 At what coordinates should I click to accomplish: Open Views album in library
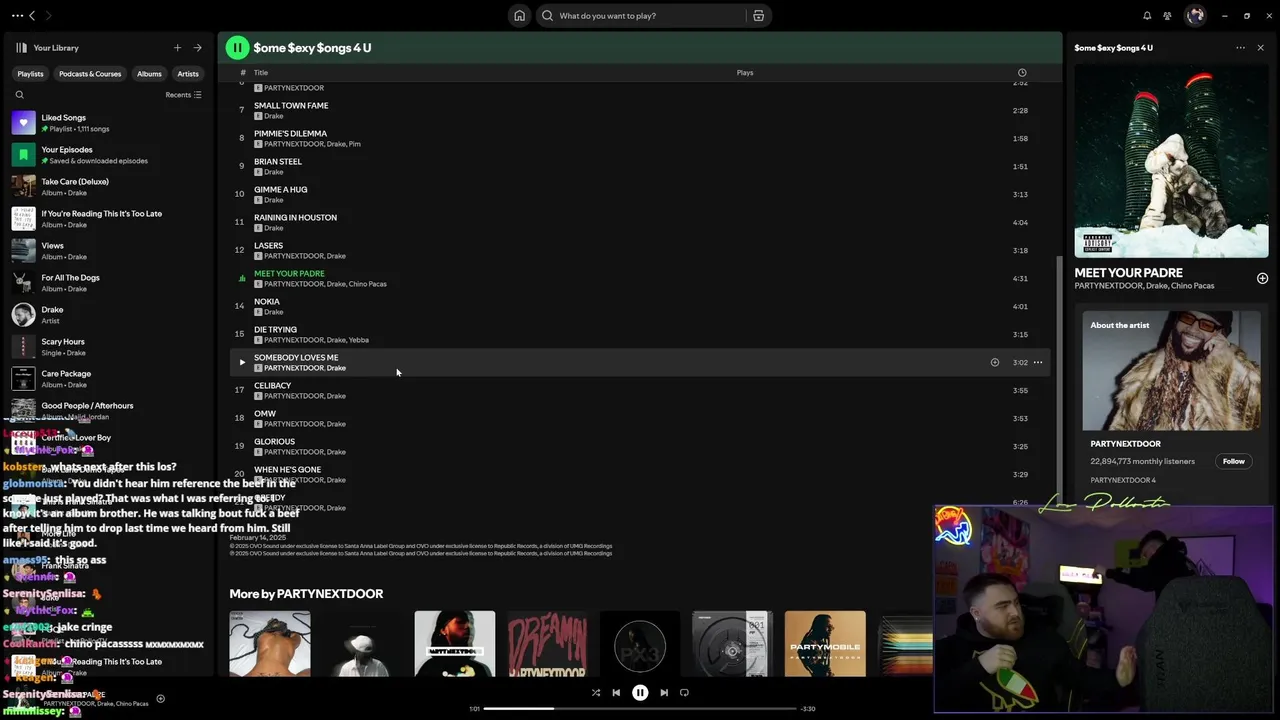pos(108,251)
